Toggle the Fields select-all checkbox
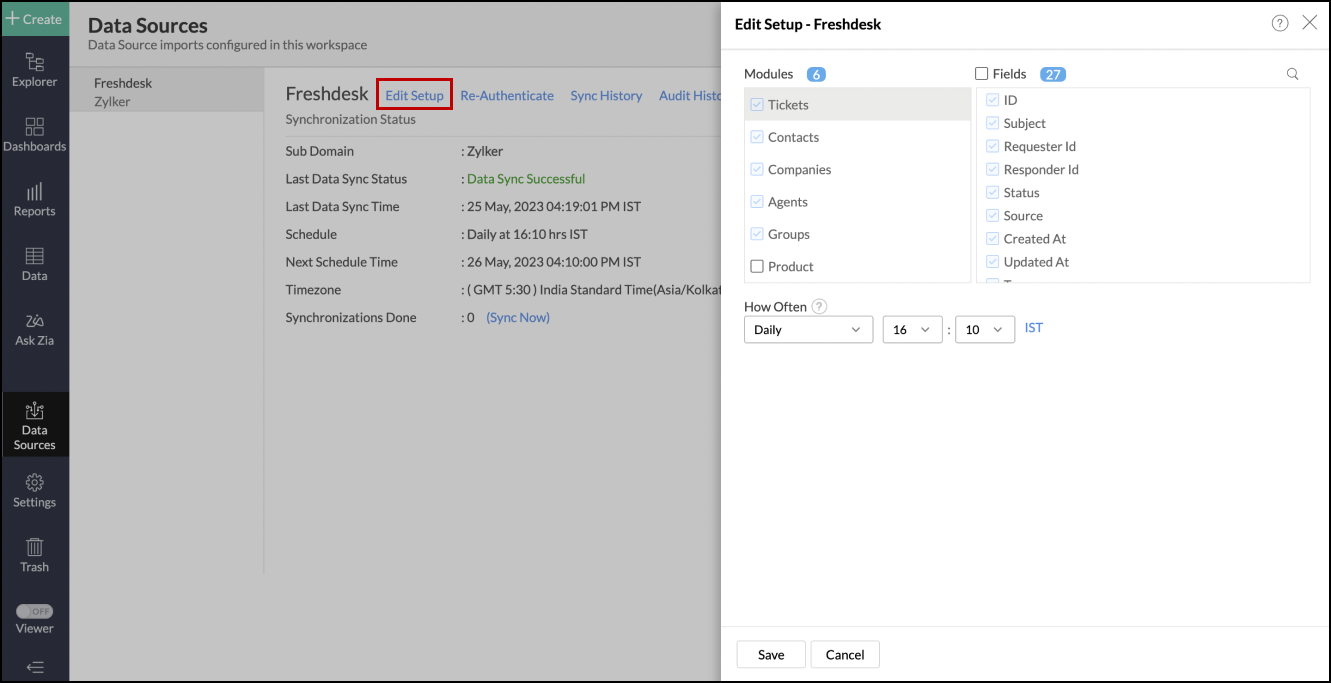The width and height of the screenshot is (1331, 683). coord(982,72)
